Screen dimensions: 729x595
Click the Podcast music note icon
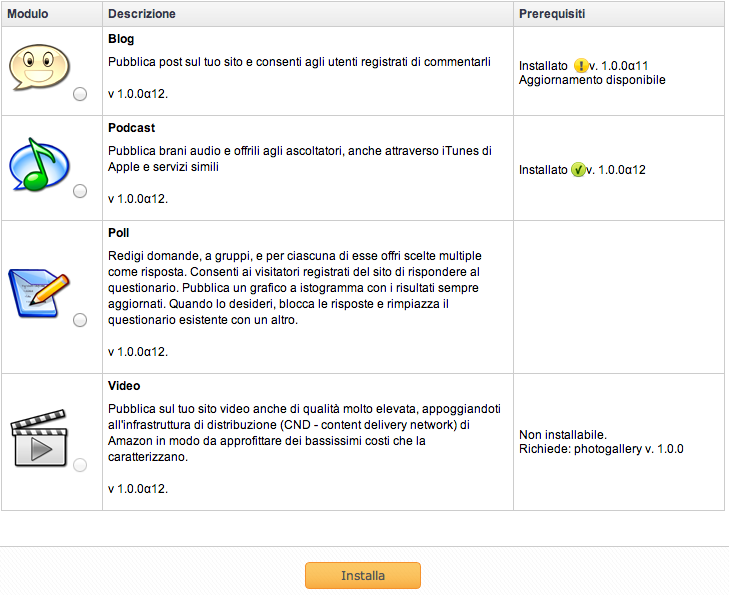40,165
